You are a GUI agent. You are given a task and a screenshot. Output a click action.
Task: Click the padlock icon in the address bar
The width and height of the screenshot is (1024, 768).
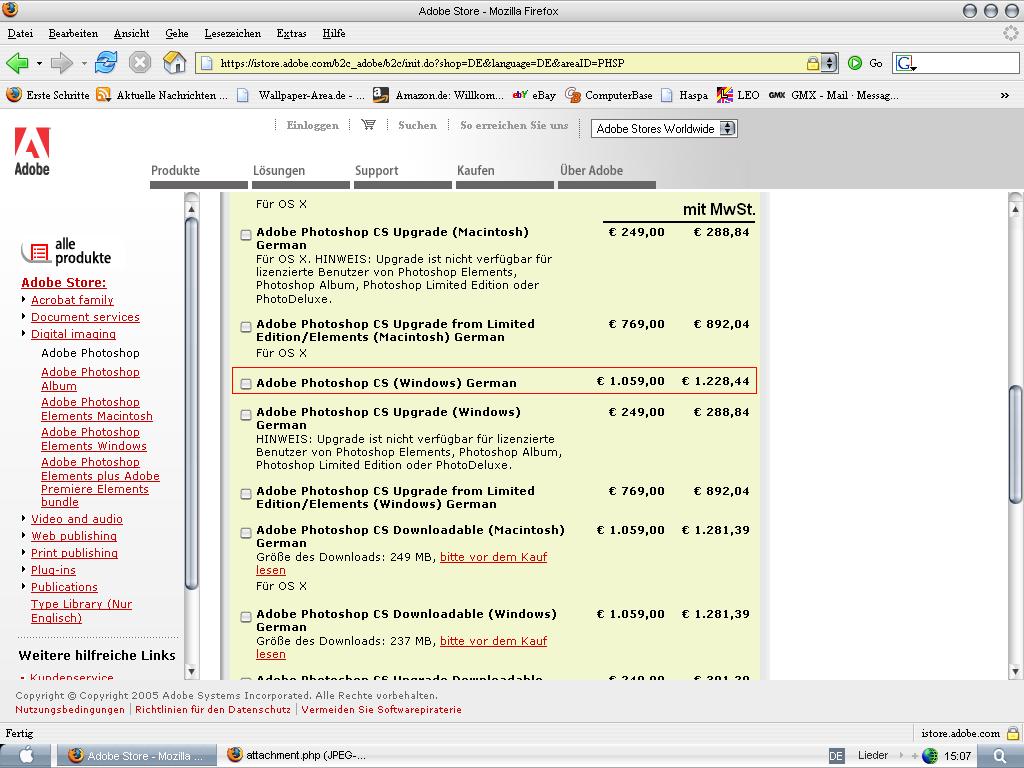coord(812,63)
